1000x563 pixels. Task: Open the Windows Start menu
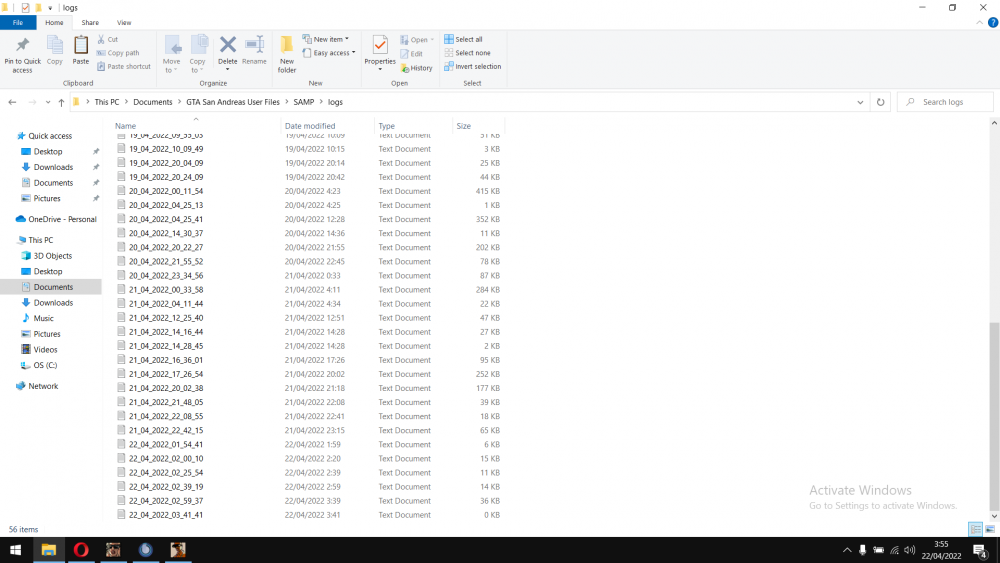click(15, 550)
